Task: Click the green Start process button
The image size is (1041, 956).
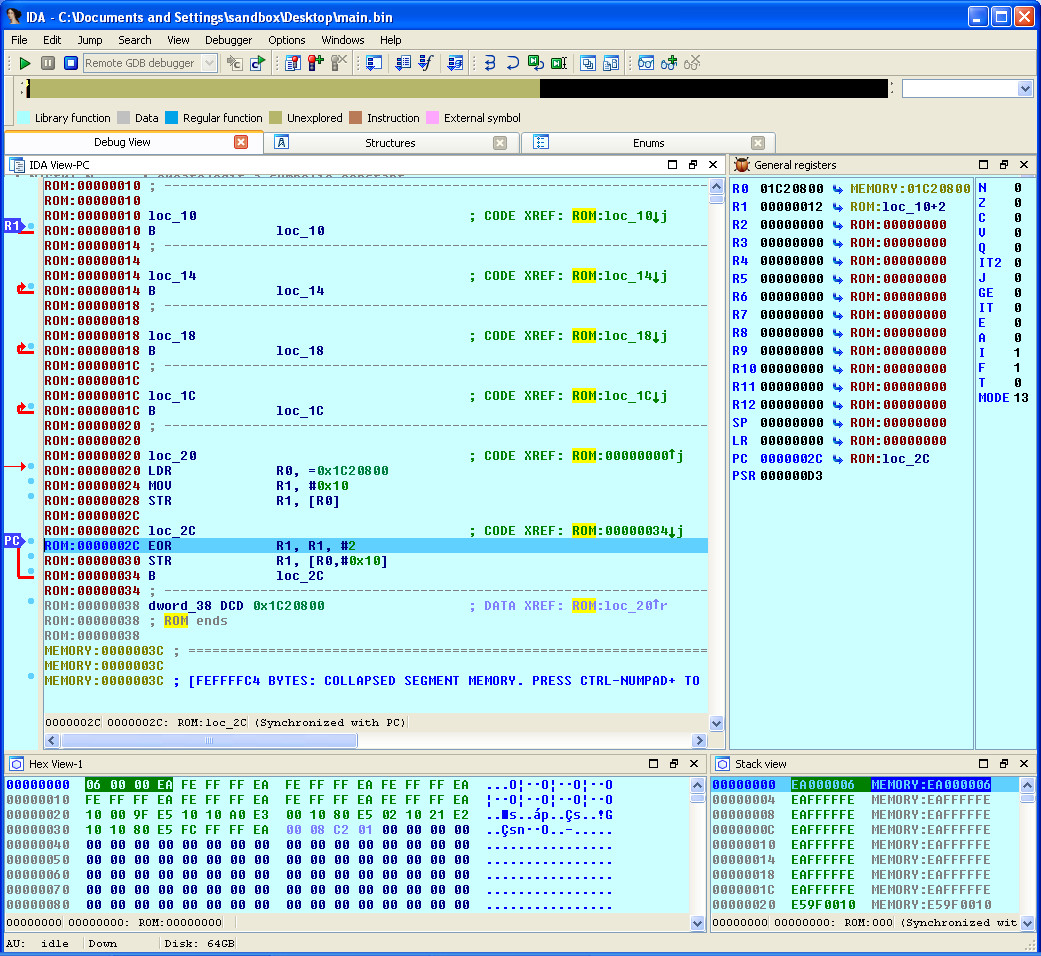Action: (x=25, y=63)
